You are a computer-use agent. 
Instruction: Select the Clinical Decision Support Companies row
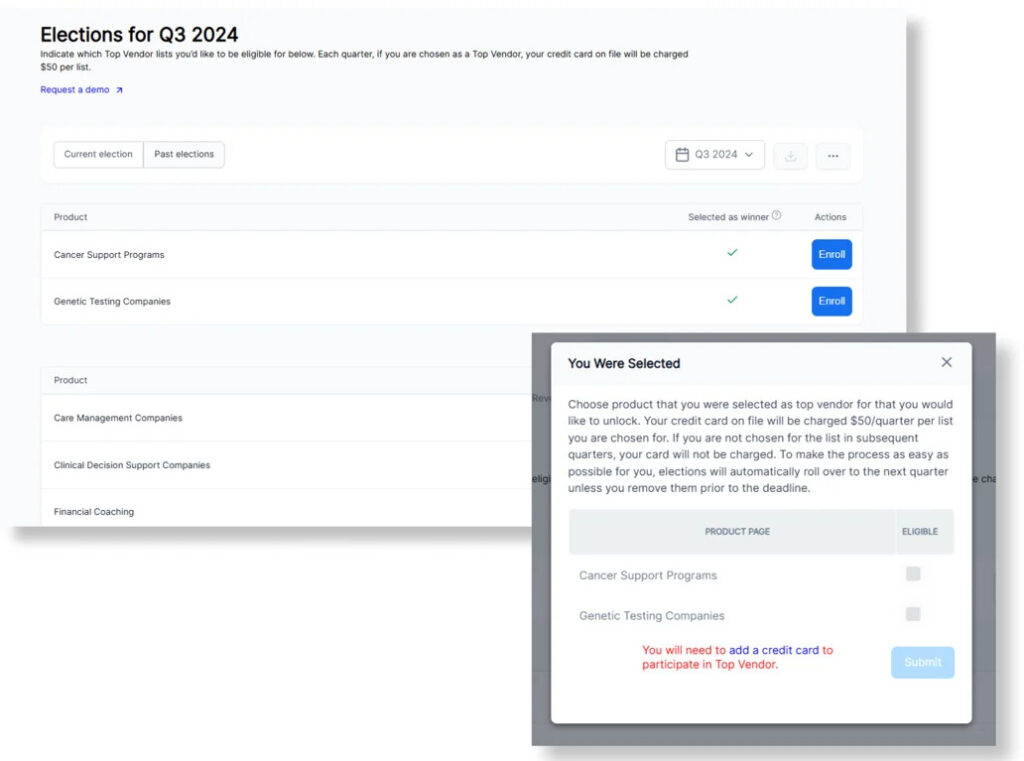[132, 465]
